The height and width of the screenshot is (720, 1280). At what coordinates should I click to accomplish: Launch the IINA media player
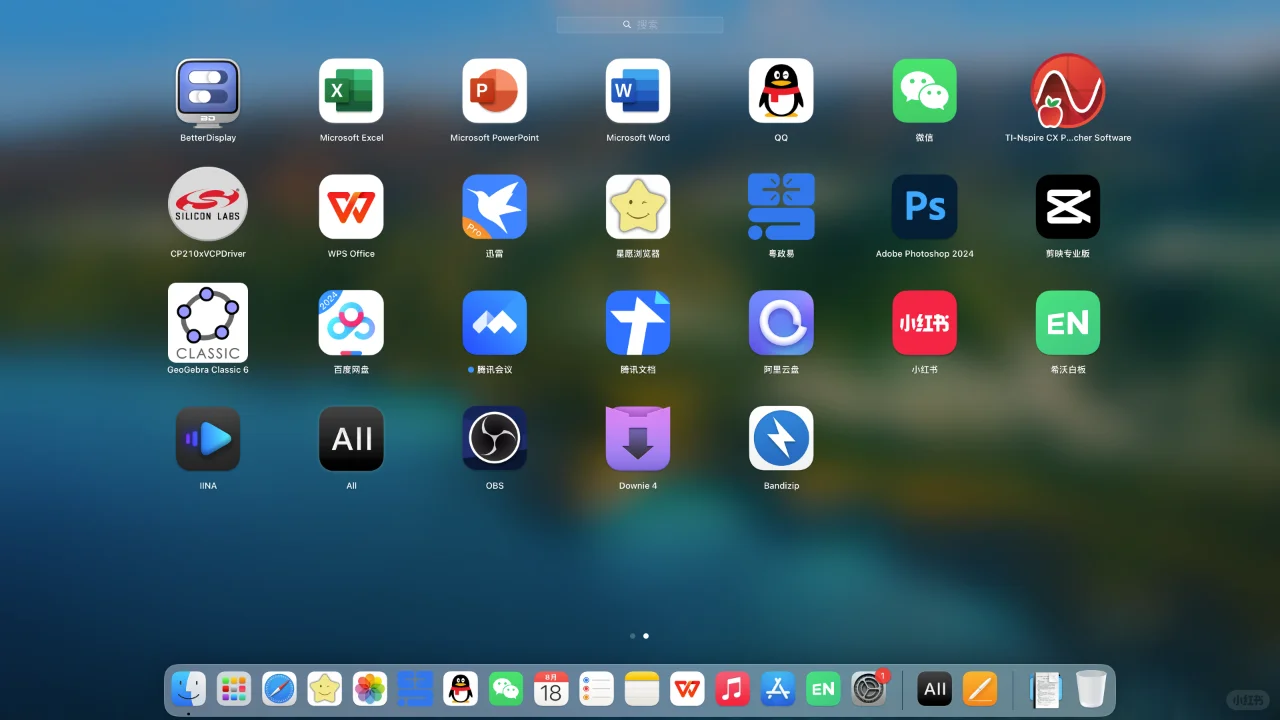point(208,438)
